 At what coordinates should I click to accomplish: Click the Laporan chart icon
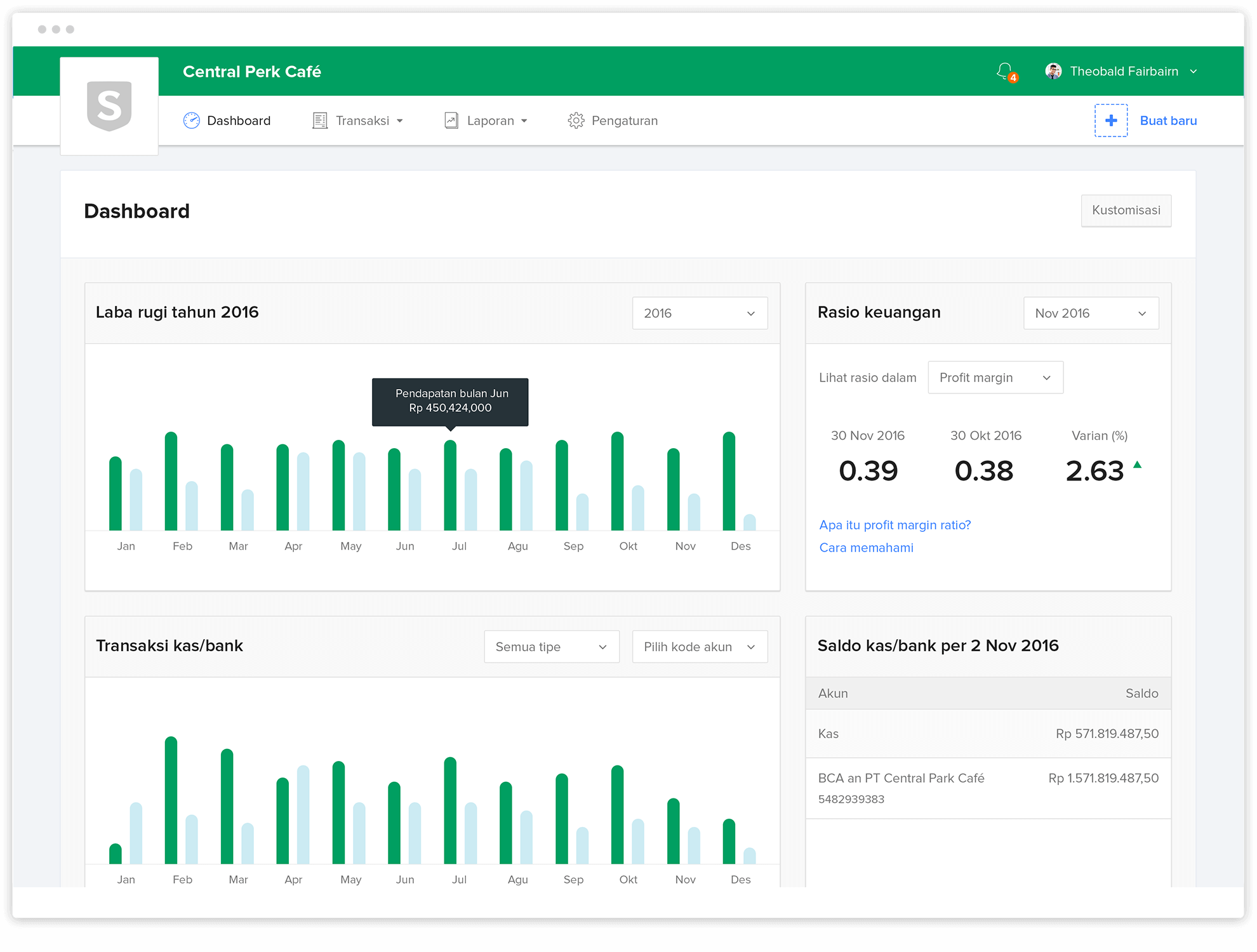pyautogui.click(x=451, y=121)
